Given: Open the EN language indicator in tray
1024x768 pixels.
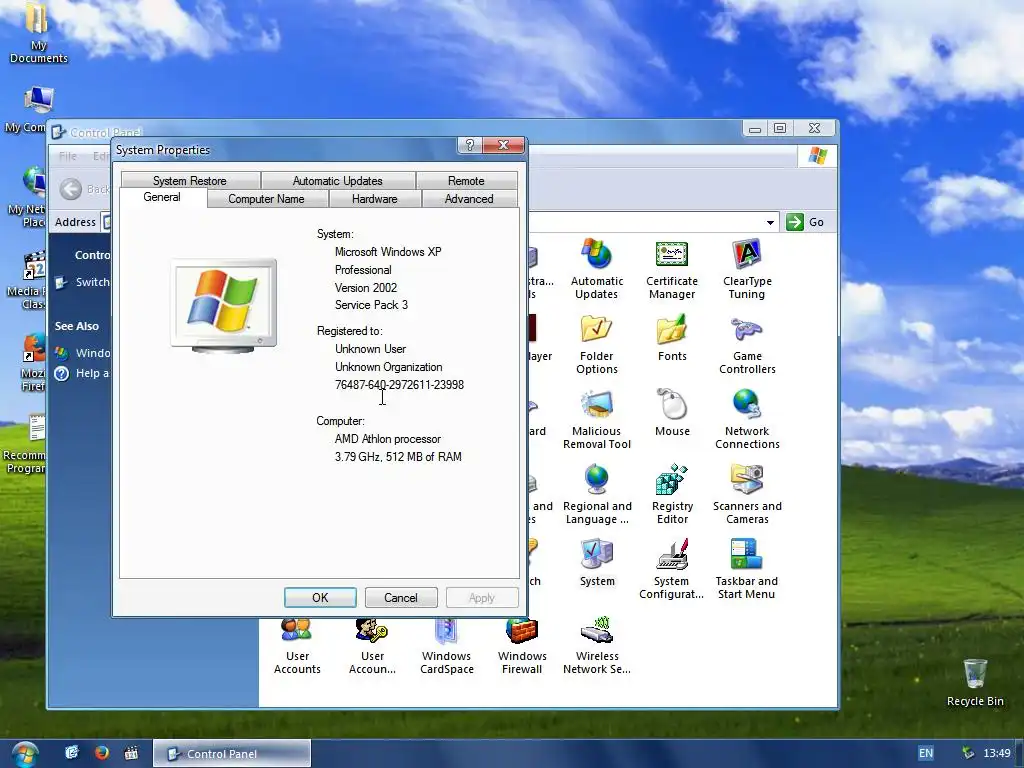Looking at the screenshot, I should pyautogui.click(x=926, y=753).
